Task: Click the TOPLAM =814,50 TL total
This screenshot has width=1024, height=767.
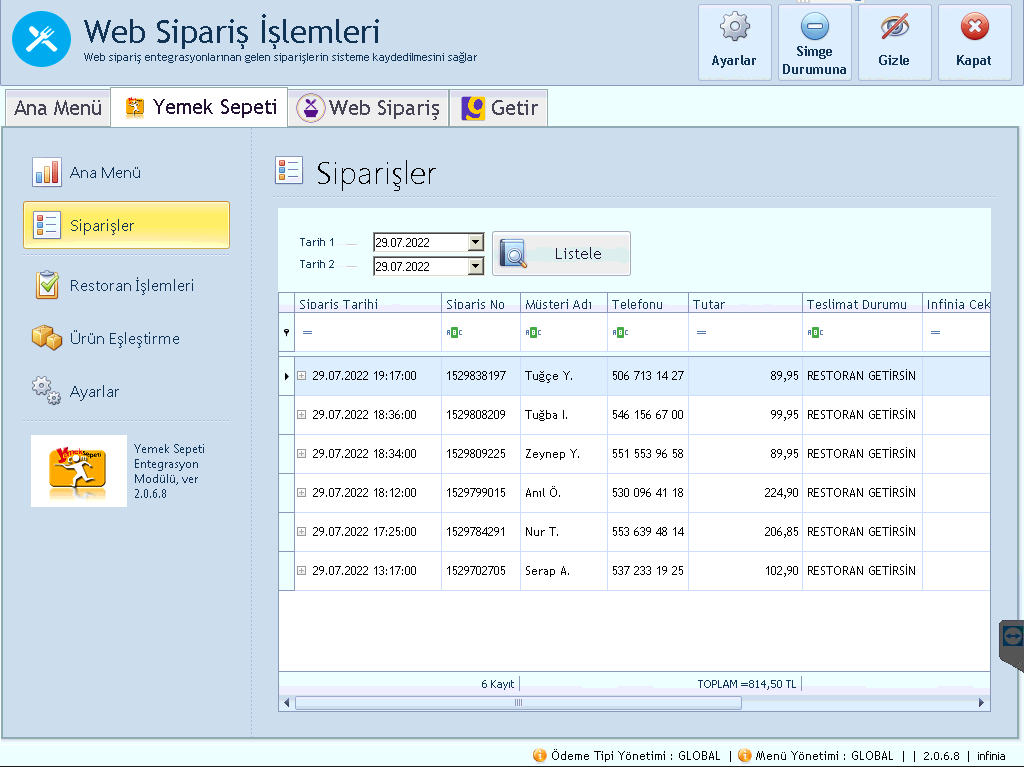Action: point(746,684)
